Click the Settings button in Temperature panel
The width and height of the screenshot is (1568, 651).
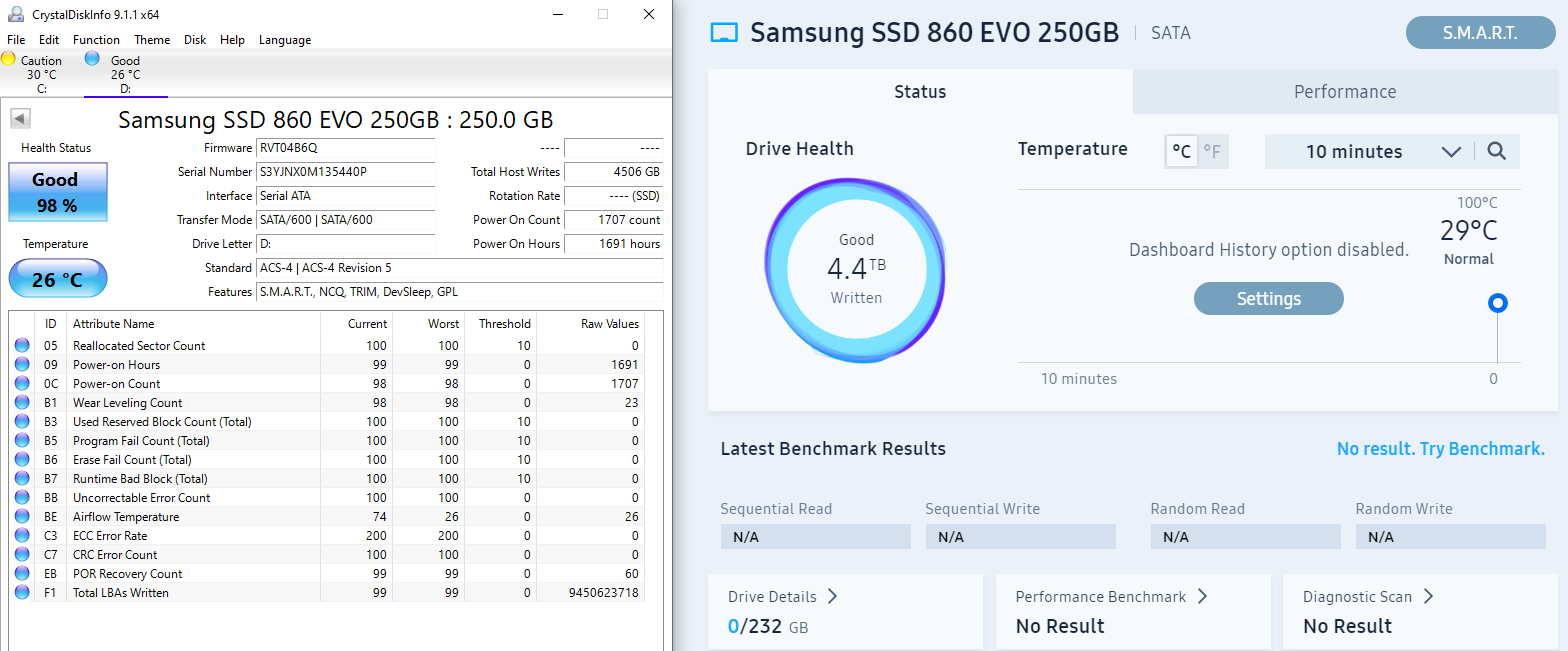1269,299
